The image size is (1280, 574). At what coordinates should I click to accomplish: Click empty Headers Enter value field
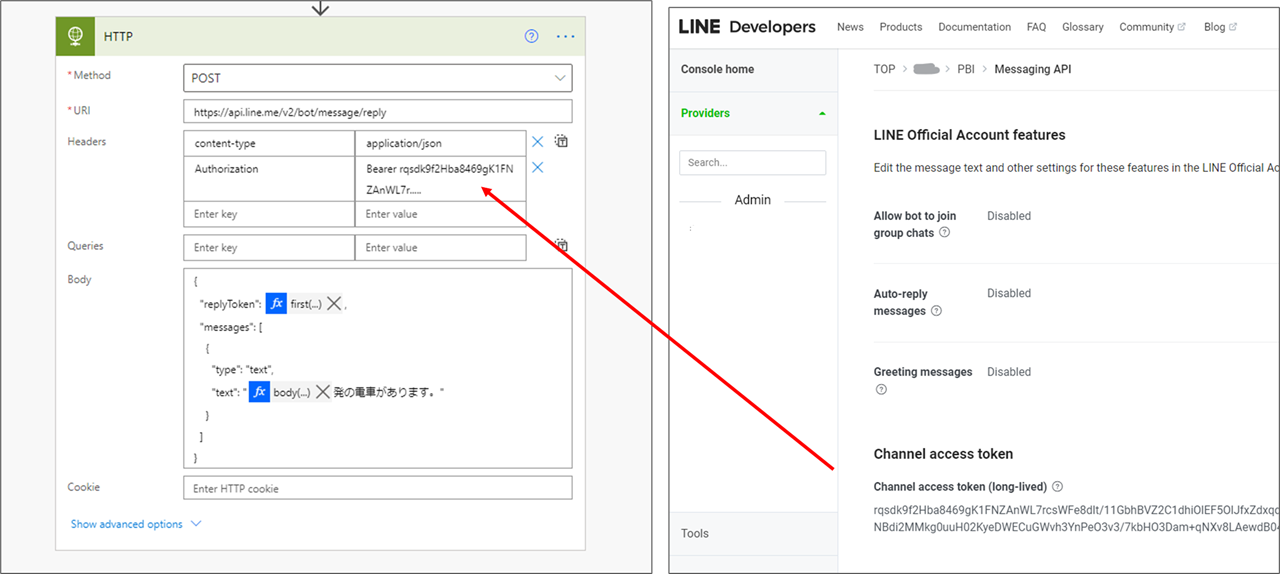pos(440,214)
